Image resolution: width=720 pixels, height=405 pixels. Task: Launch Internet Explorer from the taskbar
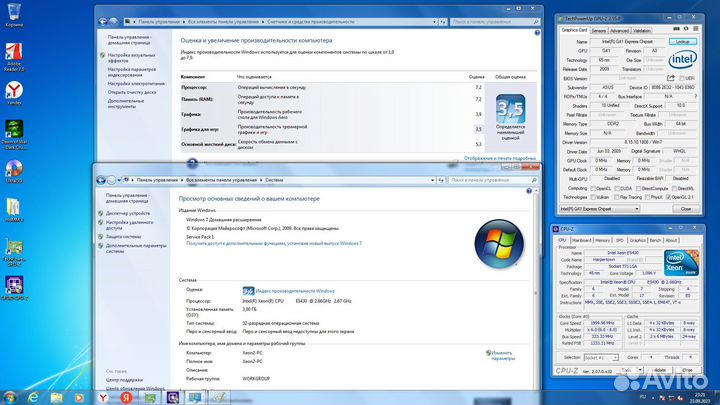[33, 398]
